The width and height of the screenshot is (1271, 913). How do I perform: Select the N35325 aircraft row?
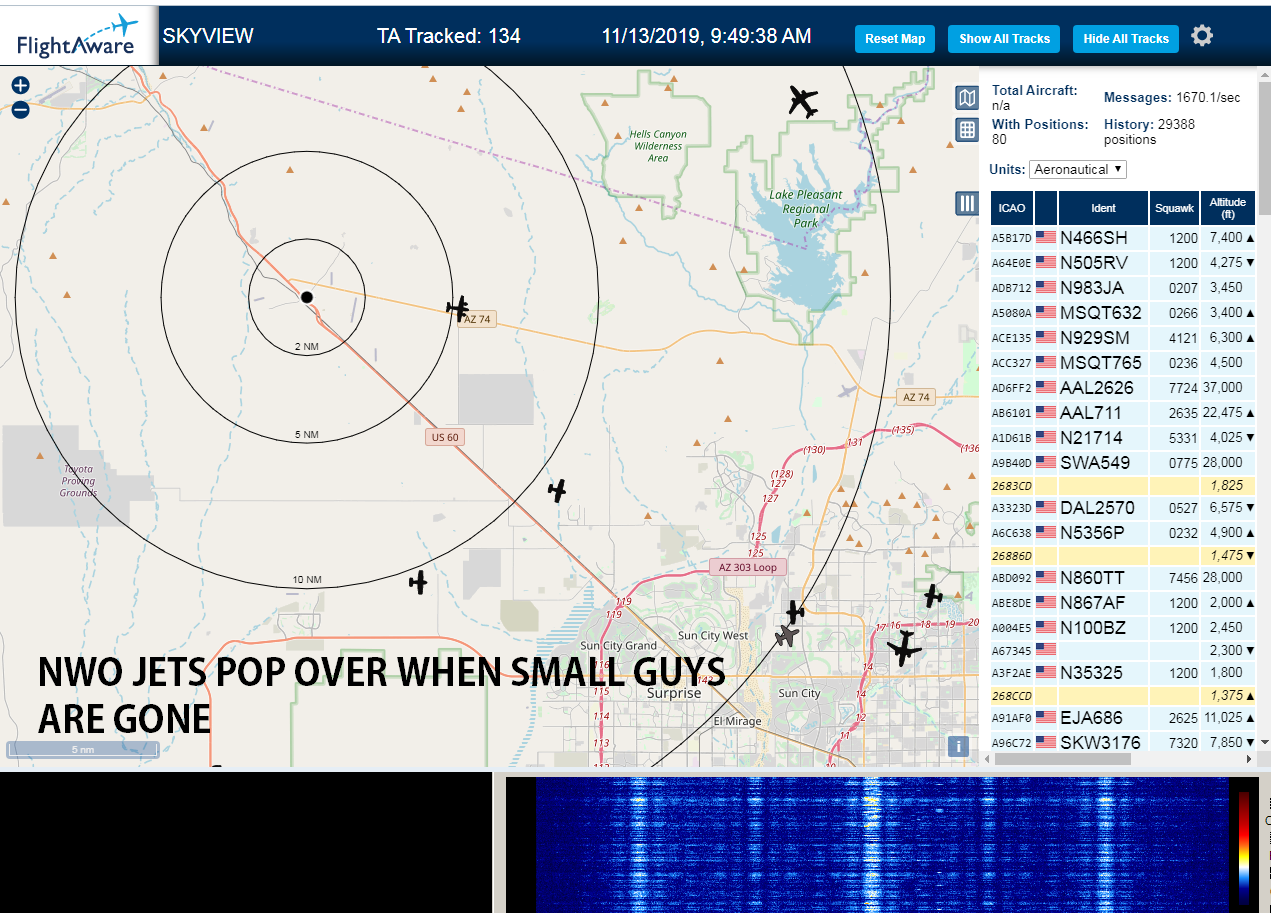tap(1123, 673)
